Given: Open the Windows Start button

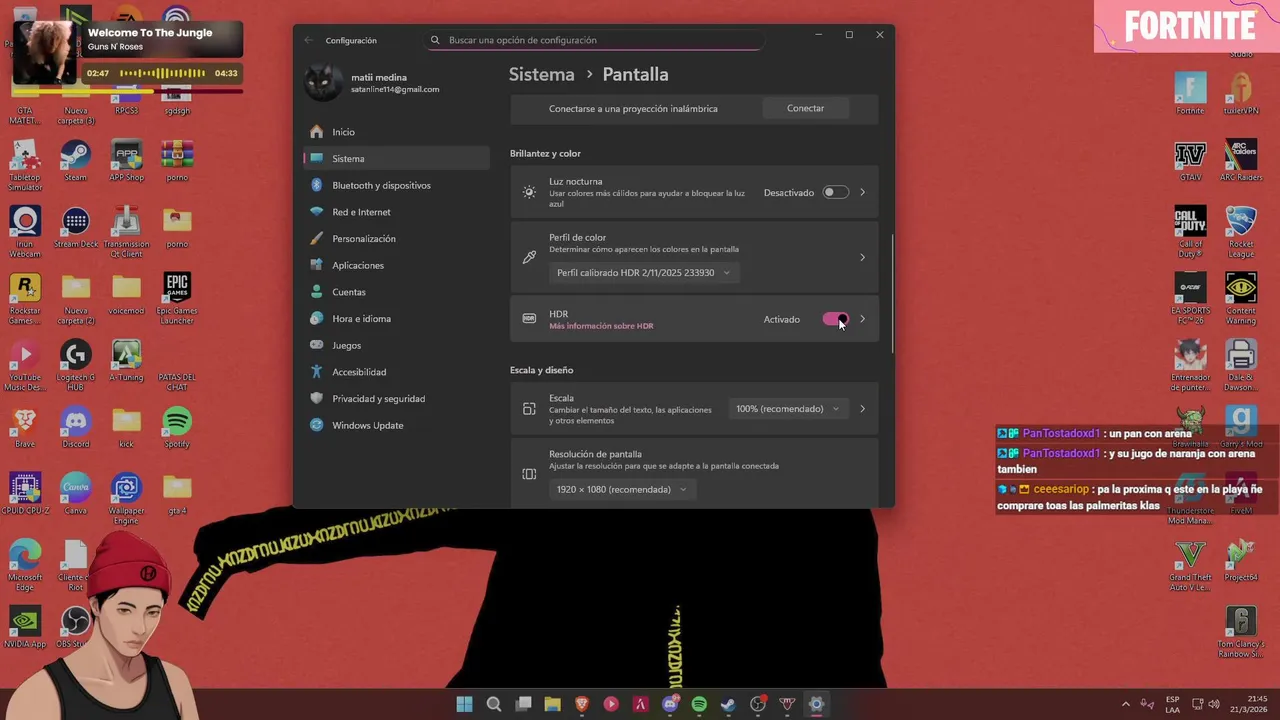Looking at the screenshot, I should pos(465,704).
